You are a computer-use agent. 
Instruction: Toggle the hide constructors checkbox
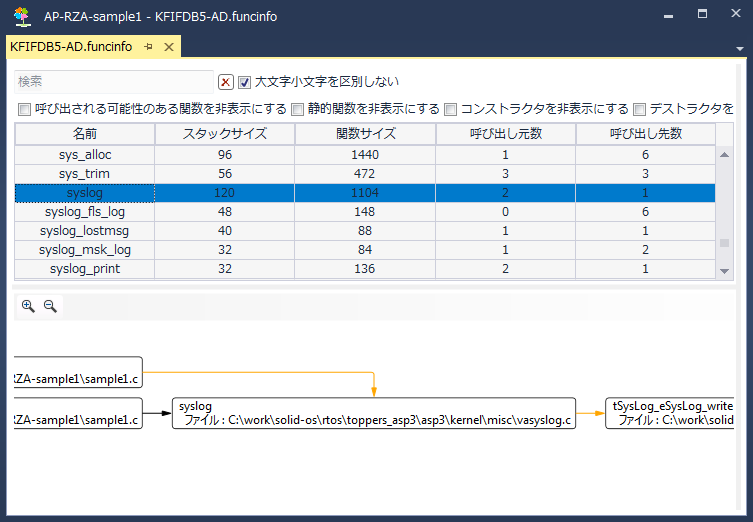click(x=451, y=109)
